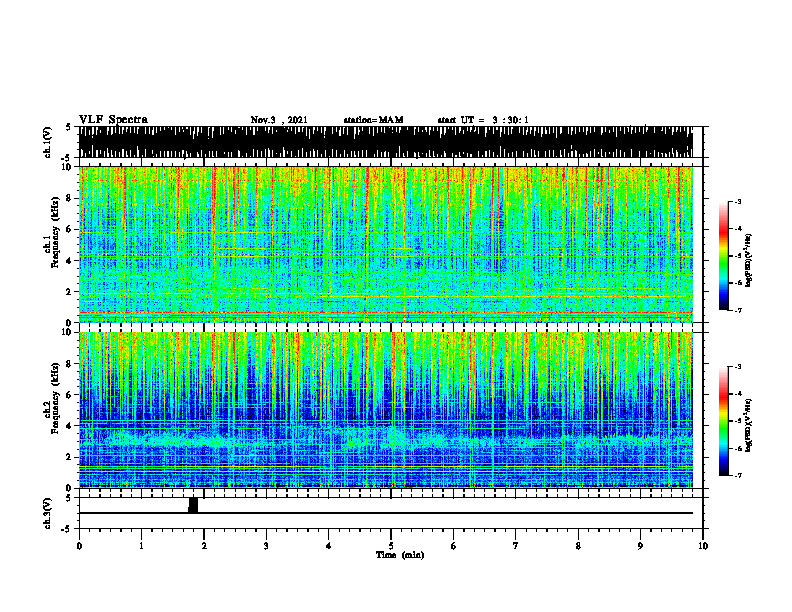This screenshot has height=612, width=792.
Task: Click the ch.2 spectrogram panel
Action: pyautogui.click(x=385, y=410)
